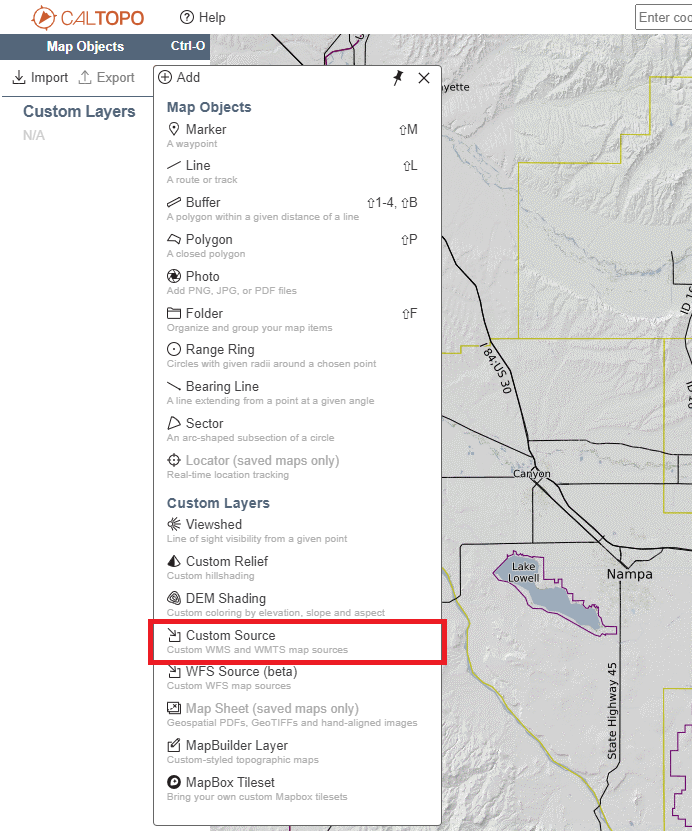The width and height of the screenshot is (692, 831).
Task: Click the Polygon shape icon
Action: tap(173, 239)
